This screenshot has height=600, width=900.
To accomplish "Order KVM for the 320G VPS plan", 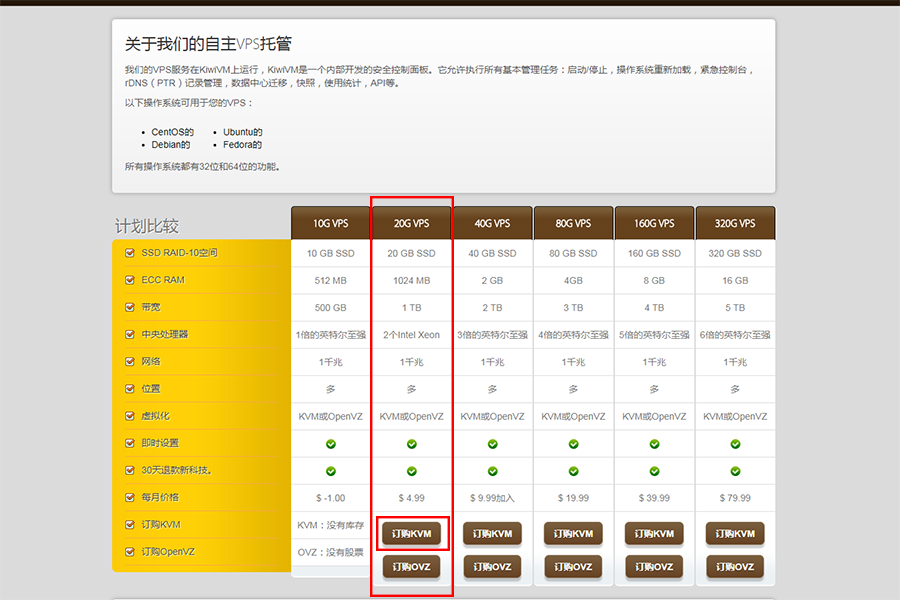I will point(735,533).
